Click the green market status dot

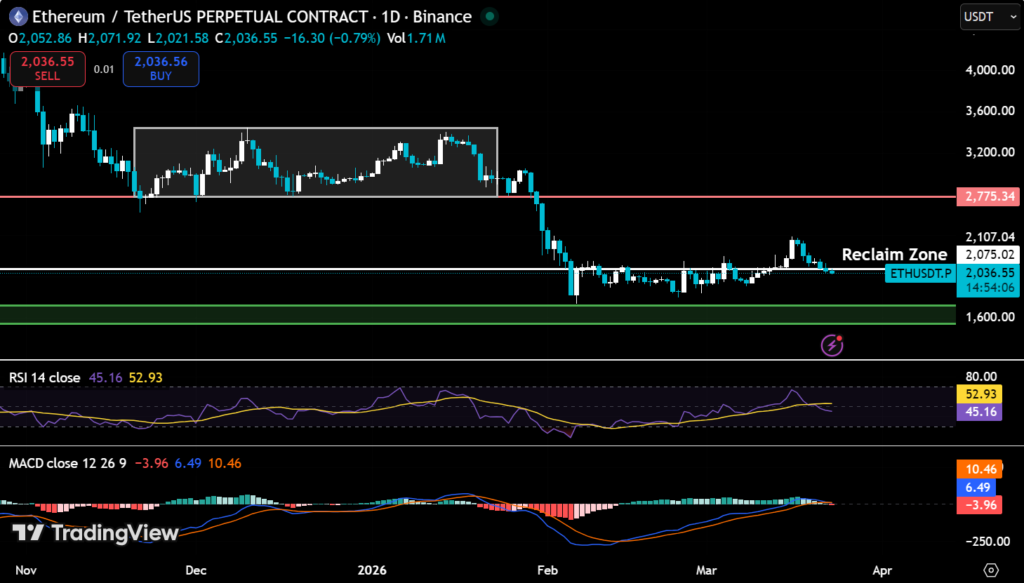[x=489, y=16]
